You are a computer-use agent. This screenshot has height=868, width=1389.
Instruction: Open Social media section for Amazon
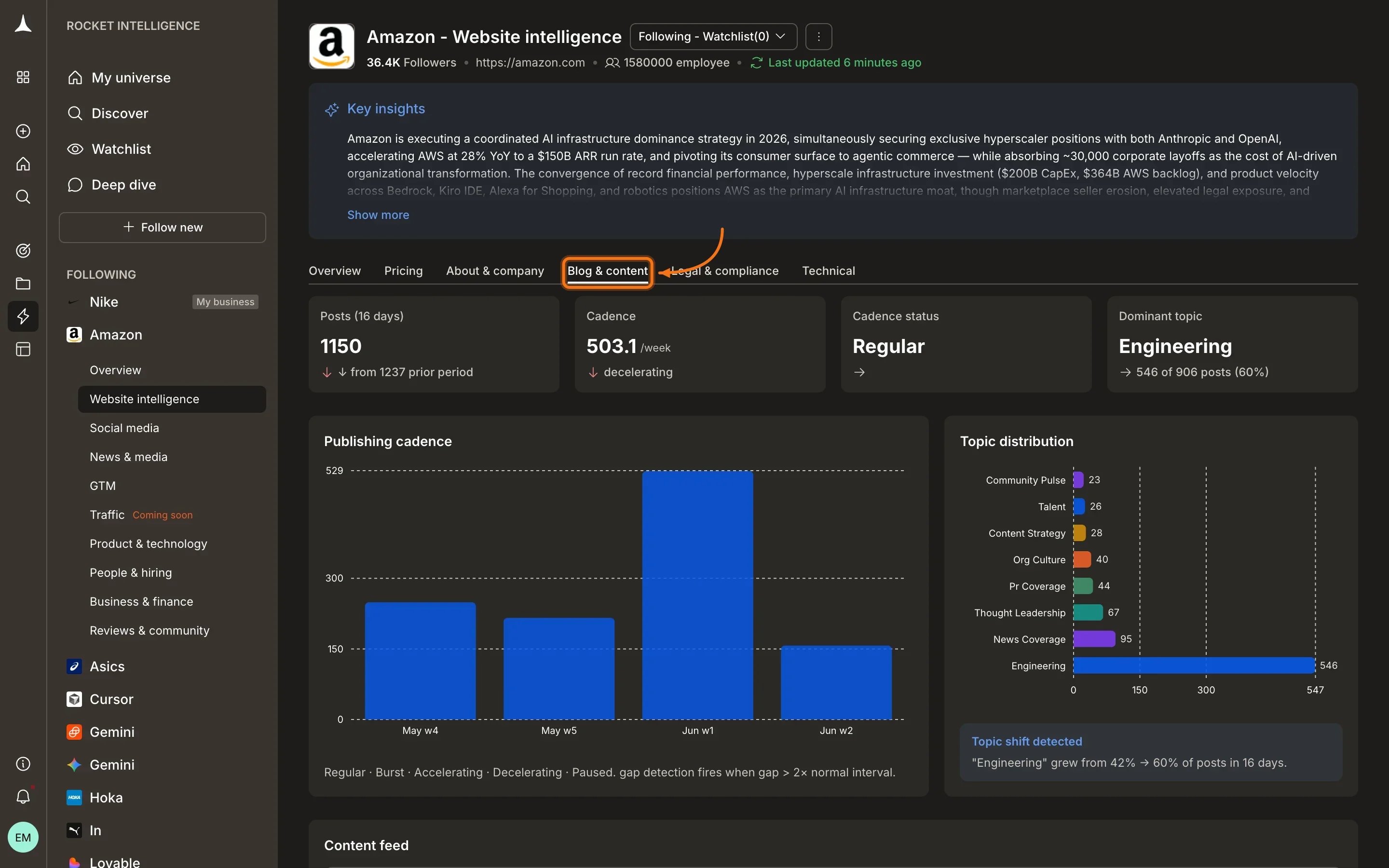click(x=124, y=428)
